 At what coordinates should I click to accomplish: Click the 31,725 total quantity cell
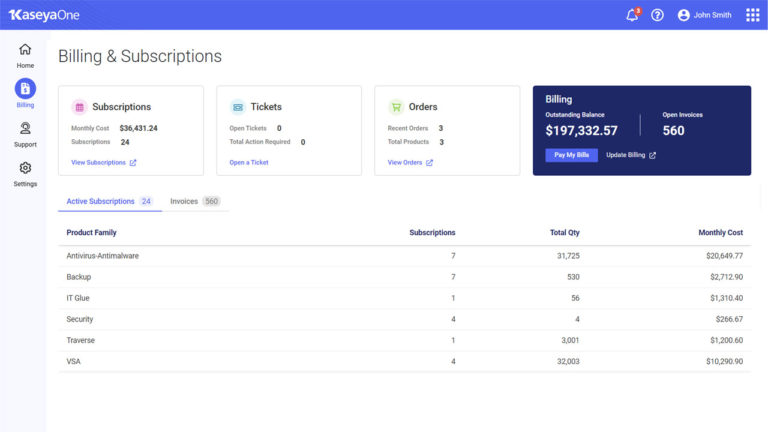point(568,256)
